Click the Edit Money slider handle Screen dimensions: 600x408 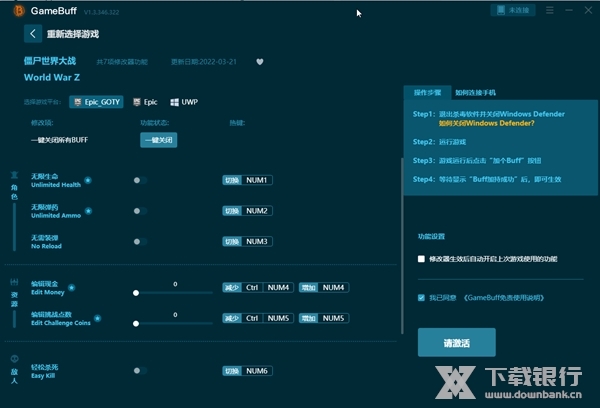136,293
